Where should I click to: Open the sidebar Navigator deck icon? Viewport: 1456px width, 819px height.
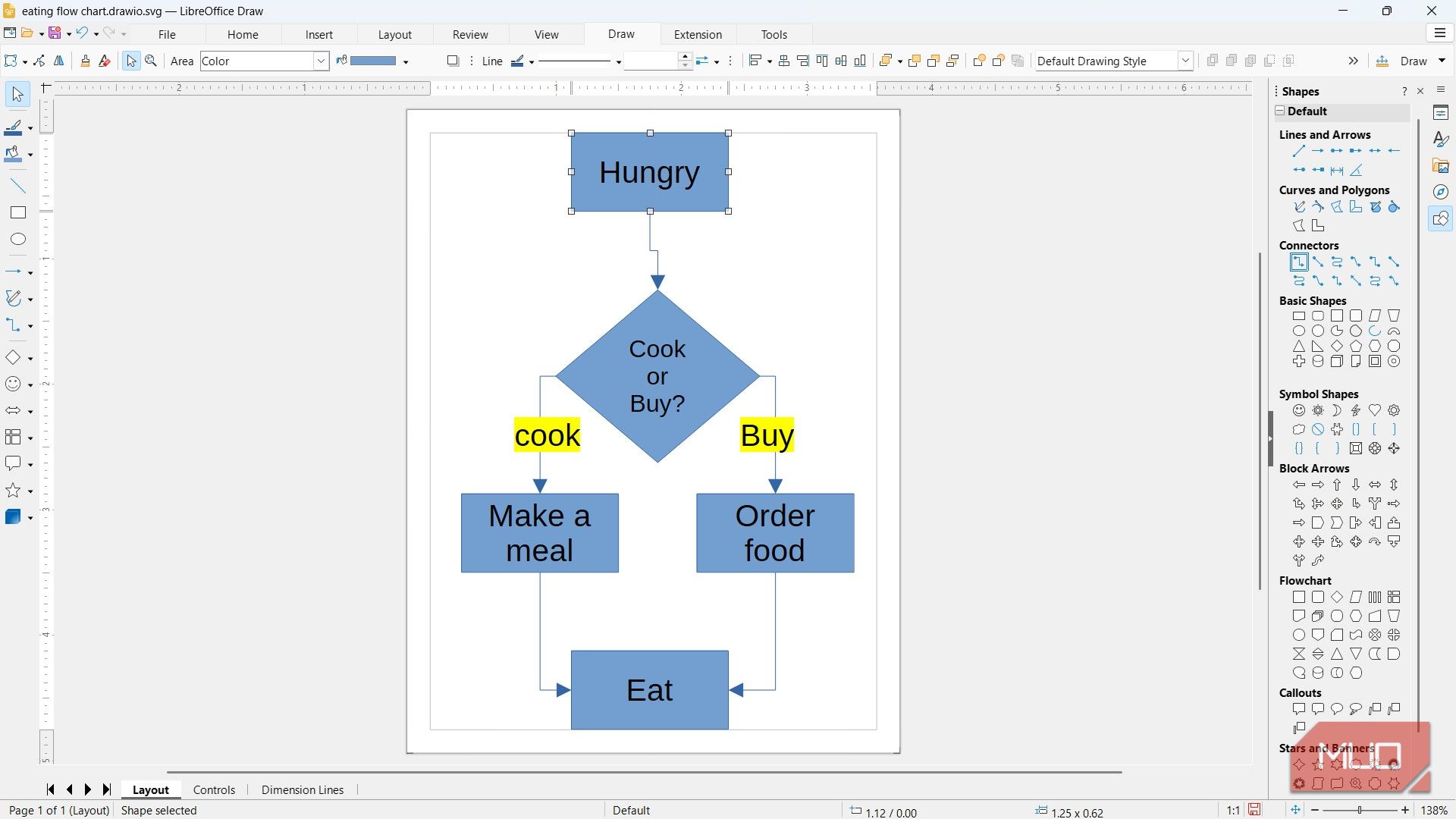tap(1441, 192)
